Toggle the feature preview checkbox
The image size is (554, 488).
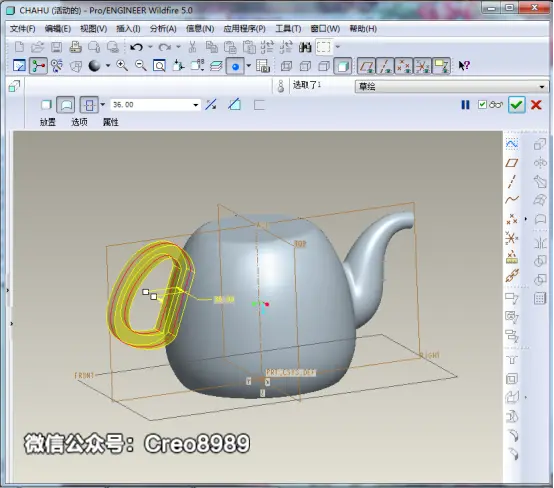[482, 104]
